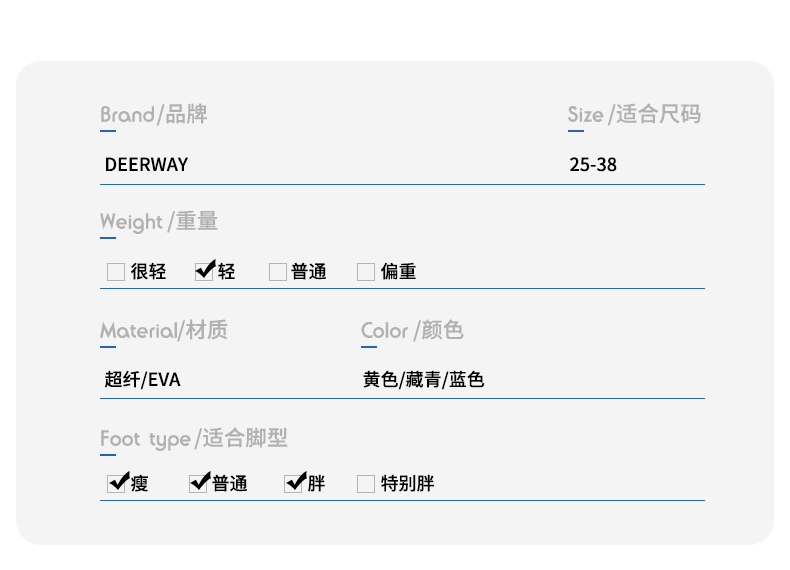The width and height of the screenshot is (790, 570).
Task: Check the 很轻 weight checkbox
Action: click(116, 272)
